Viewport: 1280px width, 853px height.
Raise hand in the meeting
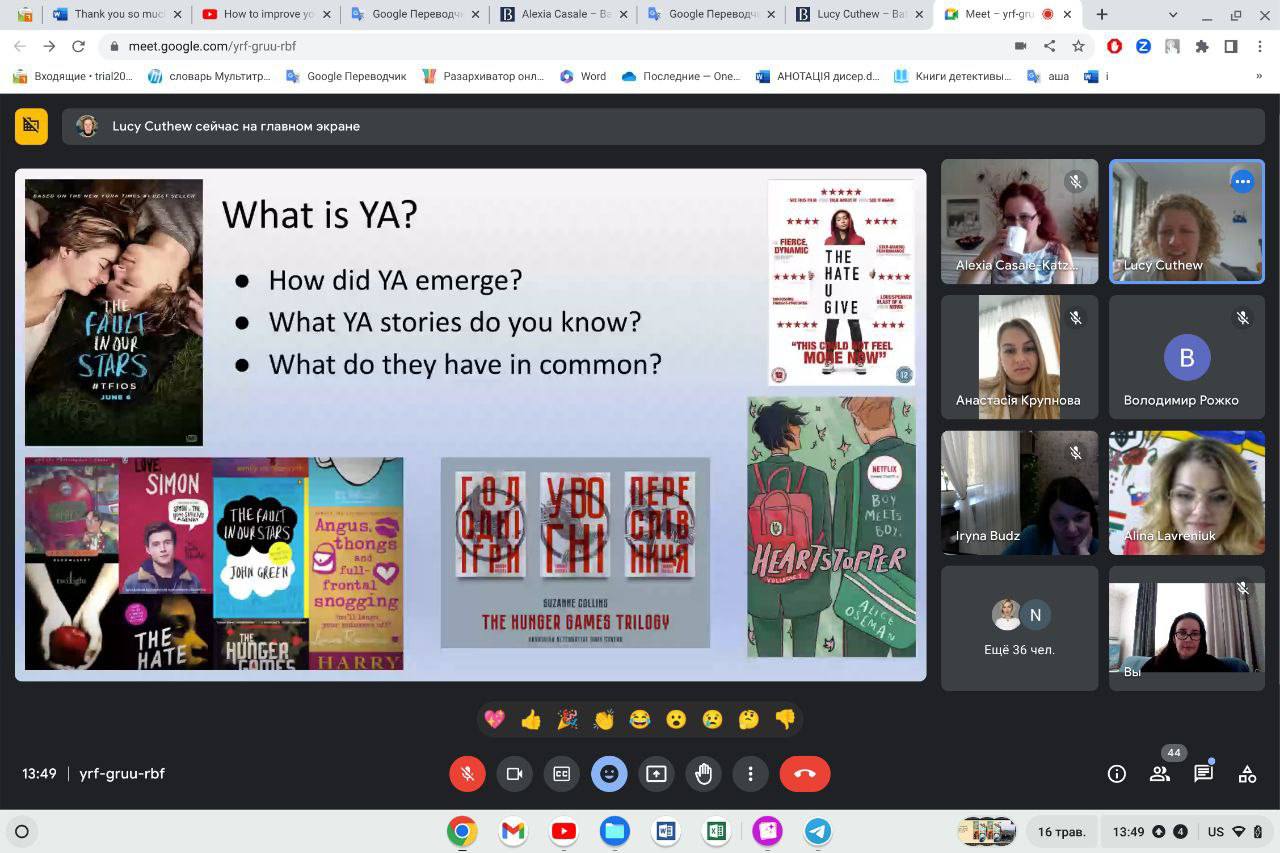coord(703,774)
